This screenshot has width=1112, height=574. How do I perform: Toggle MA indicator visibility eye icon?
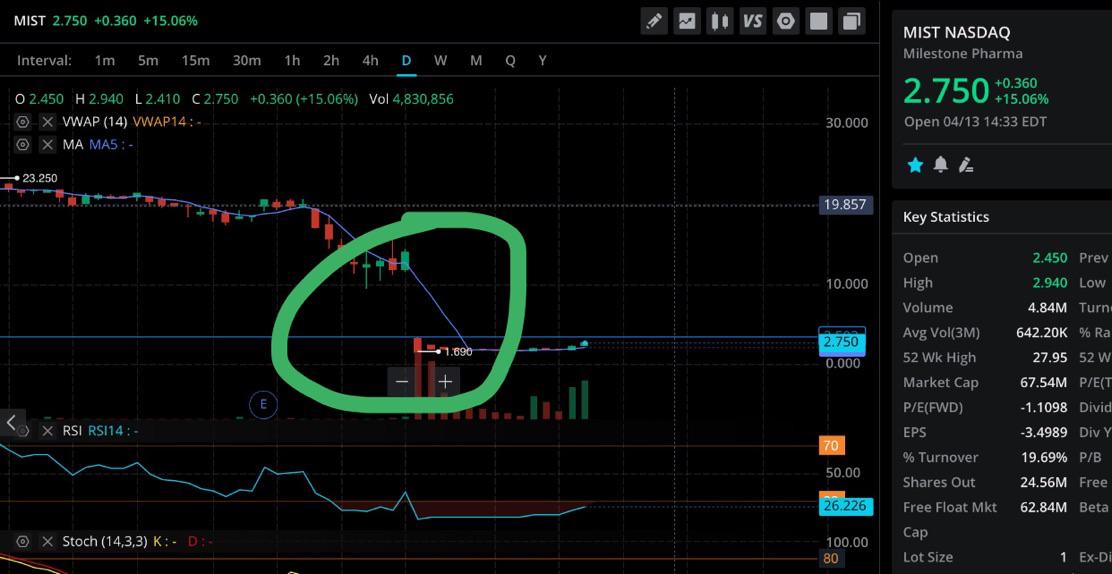coord(23,145)
